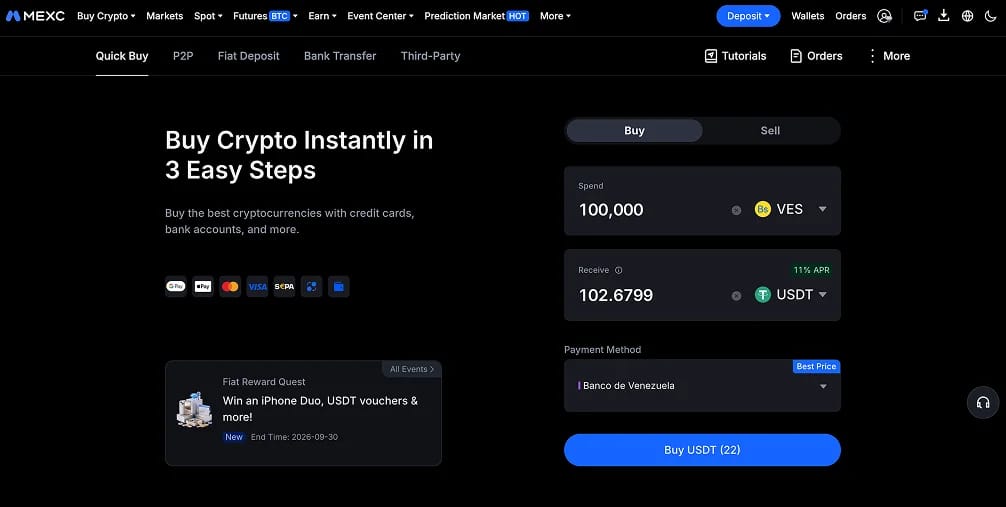Open the messages notification icon
1006x507 pixels.
point(920,16)
